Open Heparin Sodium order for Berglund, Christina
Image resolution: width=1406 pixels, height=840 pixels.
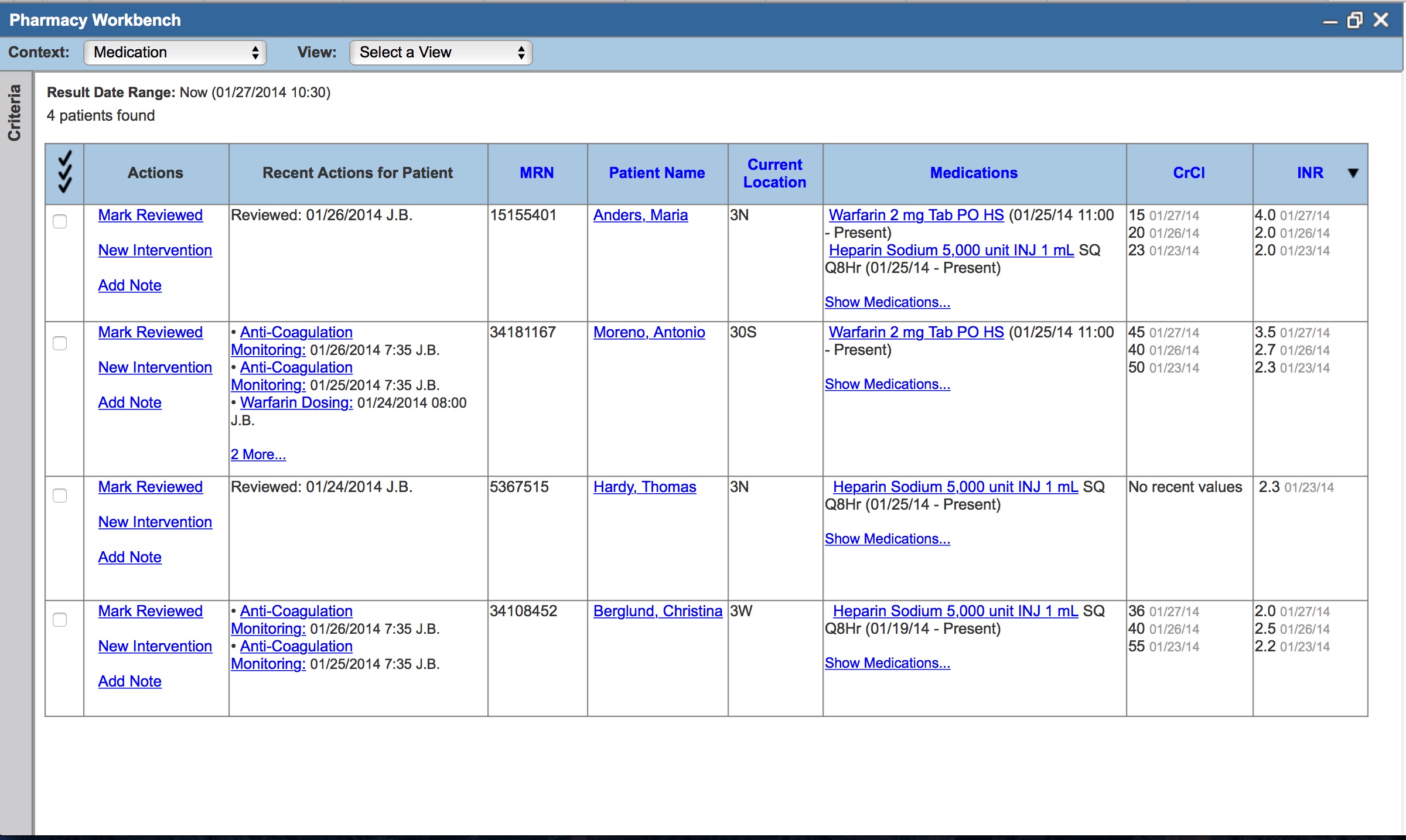tap(955, 612)
